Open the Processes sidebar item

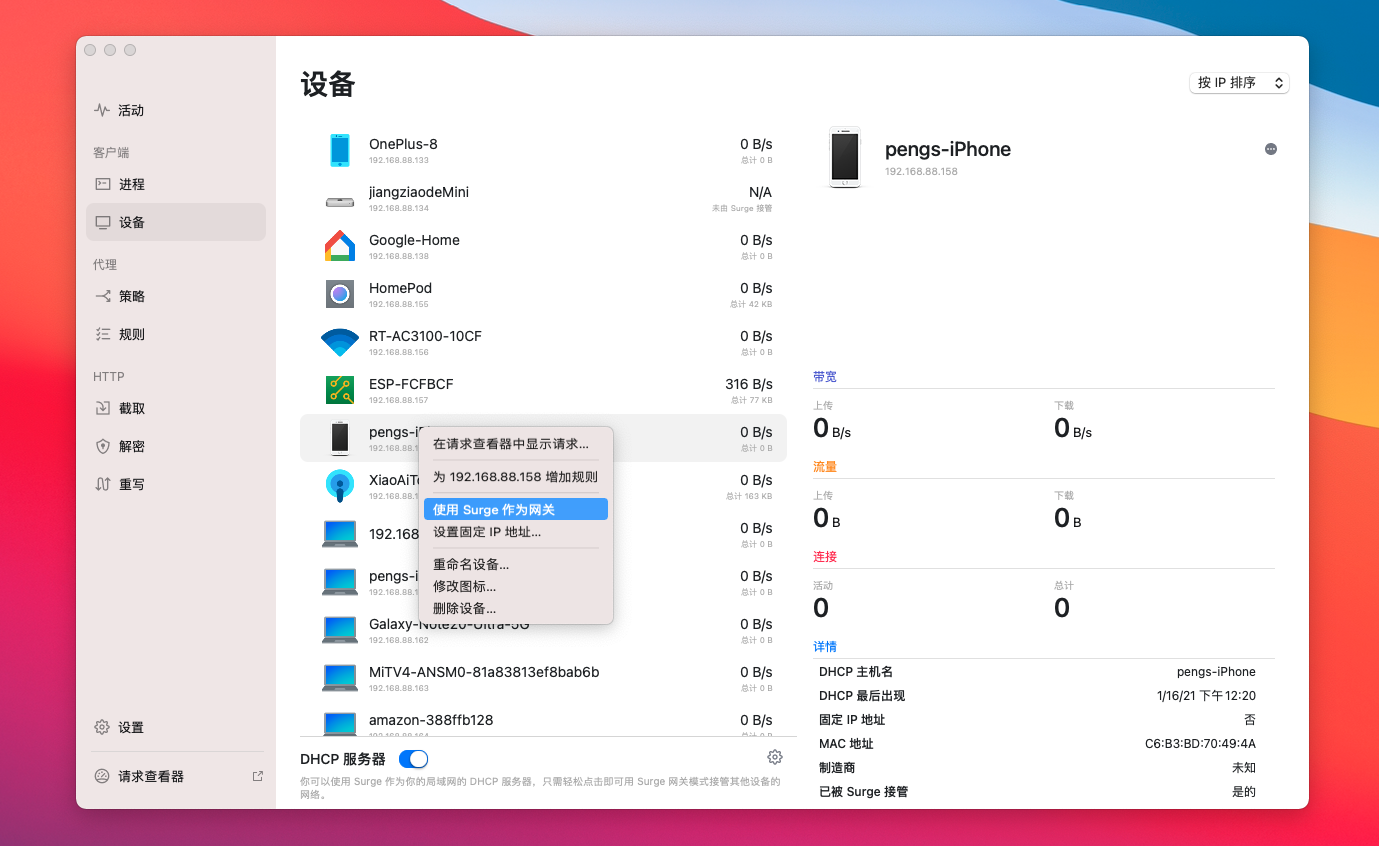point(131,185)
